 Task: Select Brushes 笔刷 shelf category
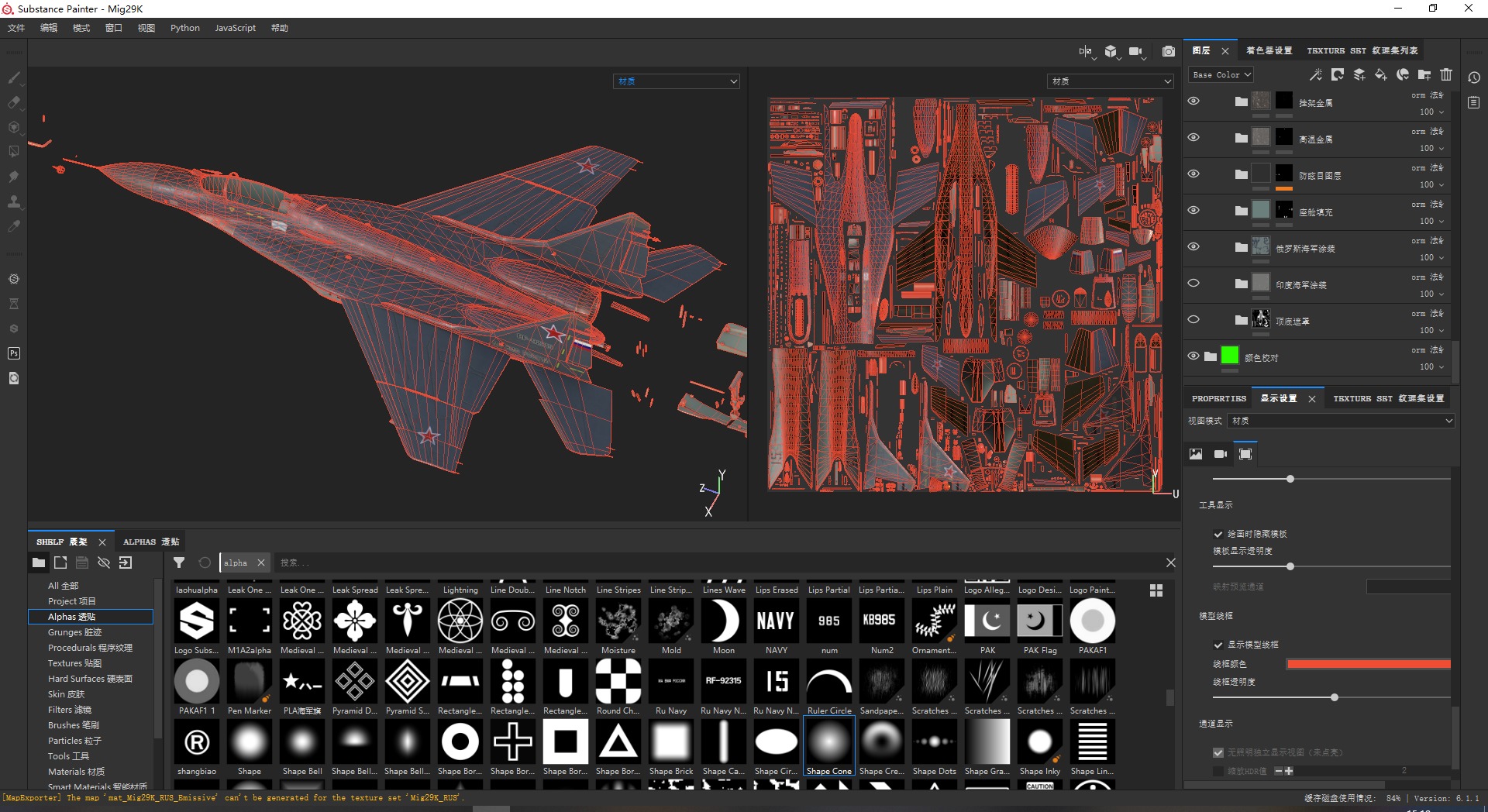pyautogui.click(x=74, y=725)
